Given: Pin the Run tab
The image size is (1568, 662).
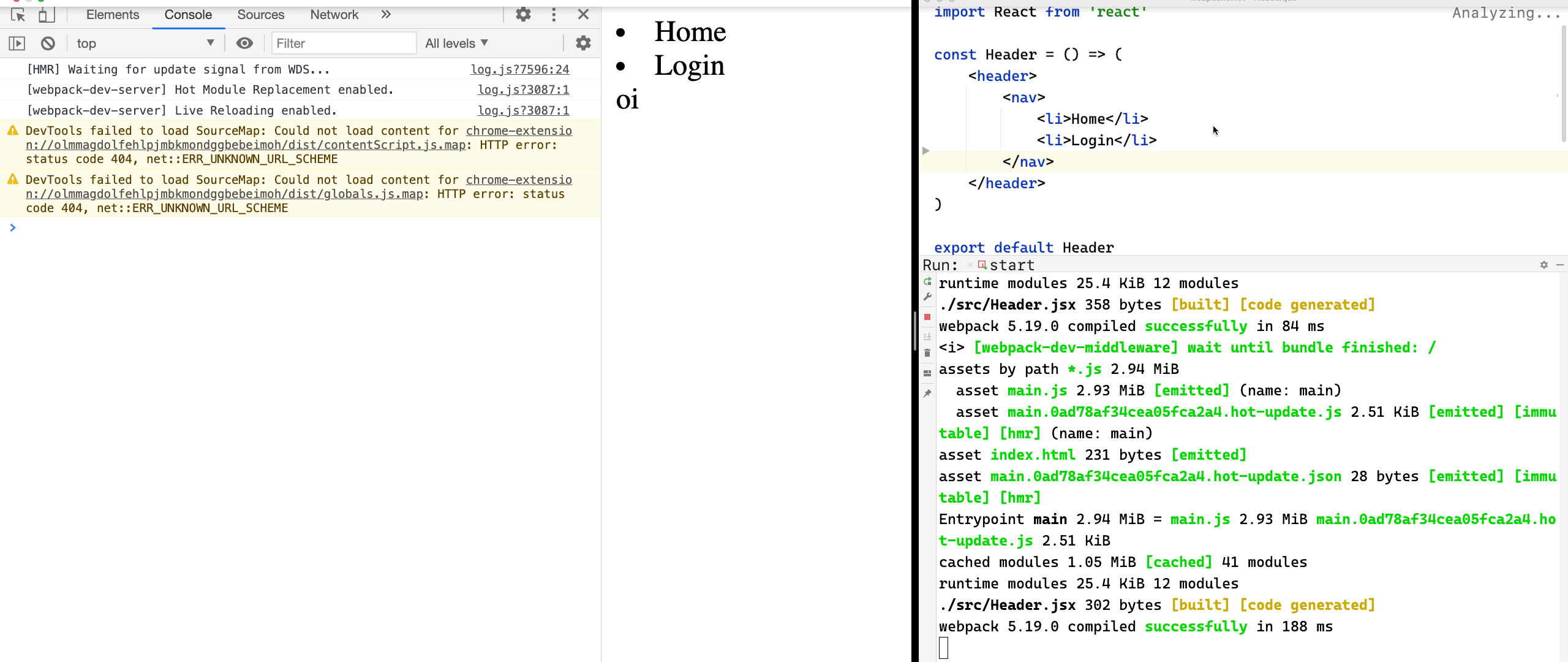Looking at the screenshot, I should tap(927, 394).
